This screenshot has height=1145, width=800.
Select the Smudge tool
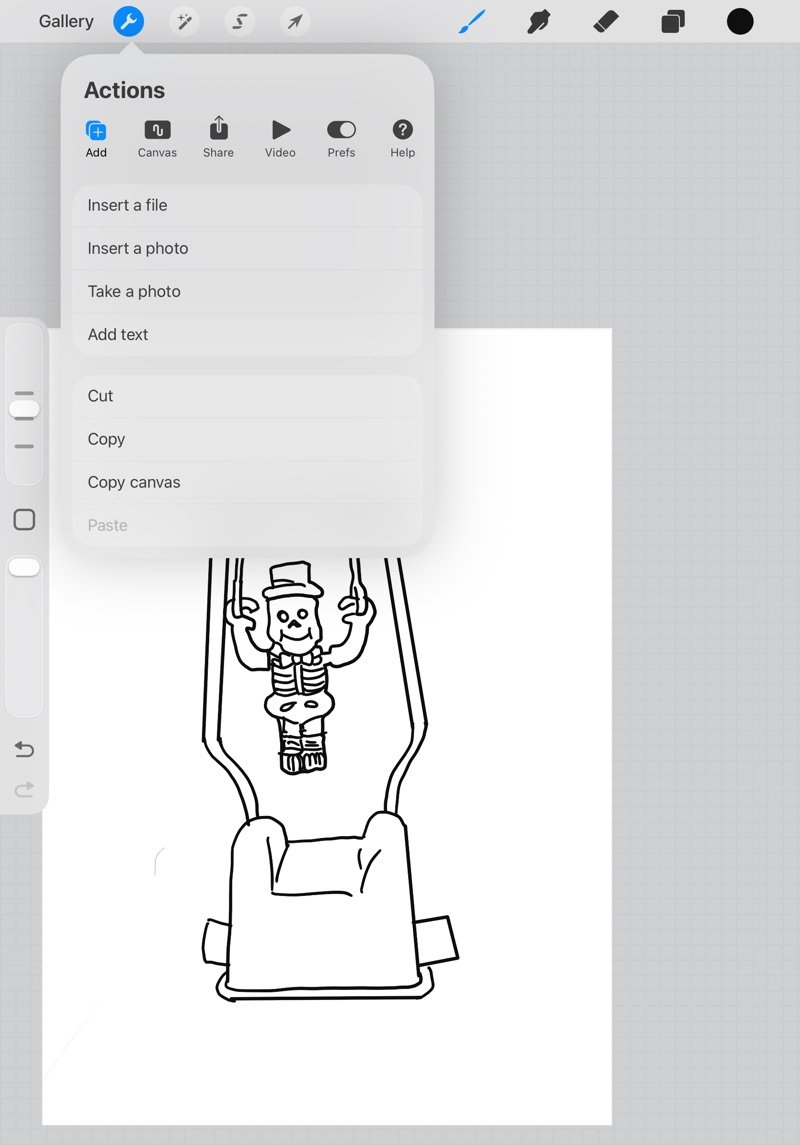click(x=539, y=22)
